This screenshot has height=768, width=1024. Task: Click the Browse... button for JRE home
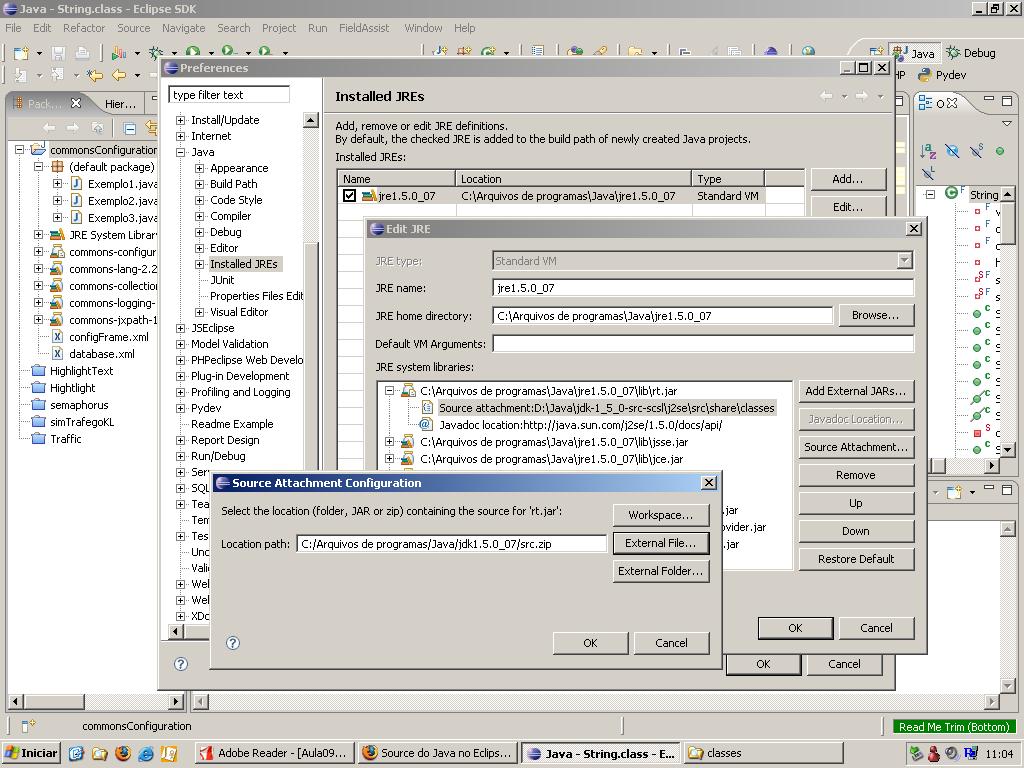(x=875, y=315)
